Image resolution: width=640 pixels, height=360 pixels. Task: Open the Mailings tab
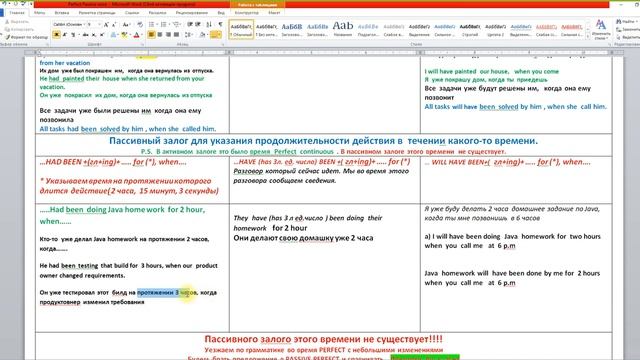(x=158, y=13)
